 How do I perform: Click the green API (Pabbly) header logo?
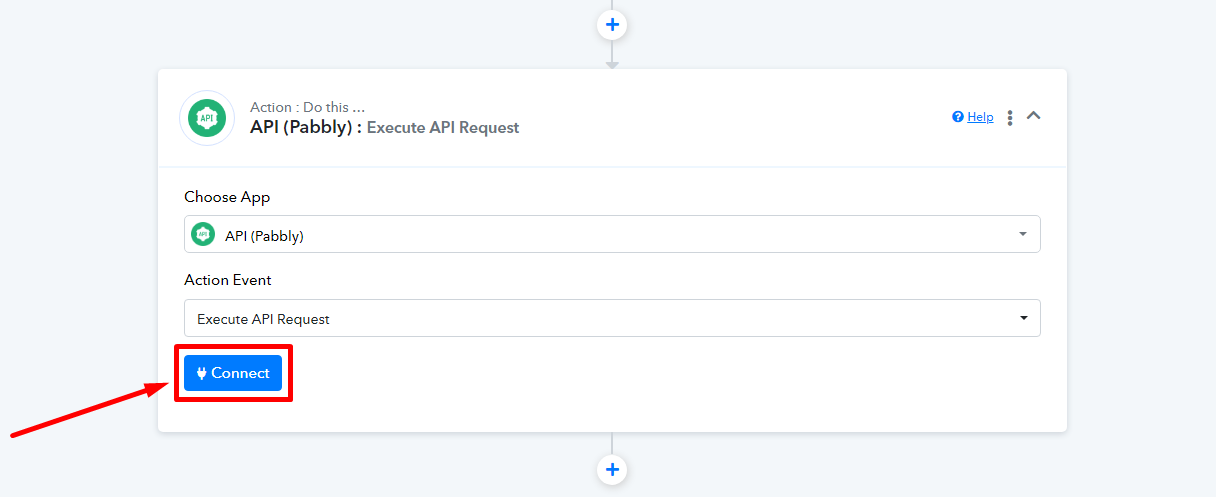207,118
